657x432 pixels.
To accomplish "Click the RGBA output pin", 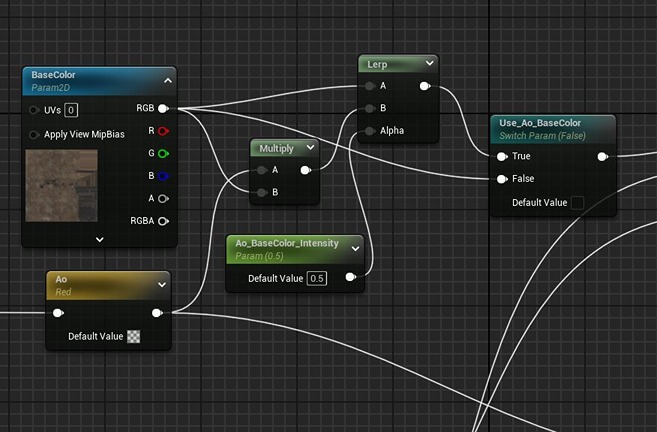I will (163, 221).
